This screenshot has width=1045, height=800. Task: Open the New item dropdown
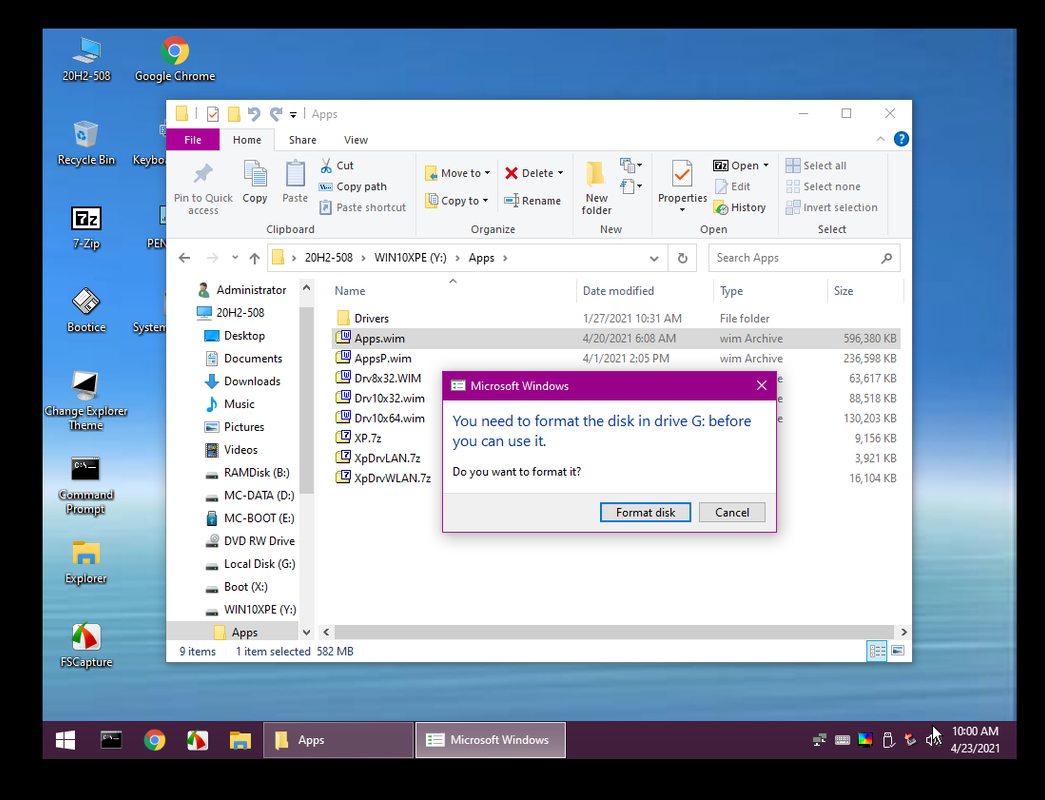(630, 165)
